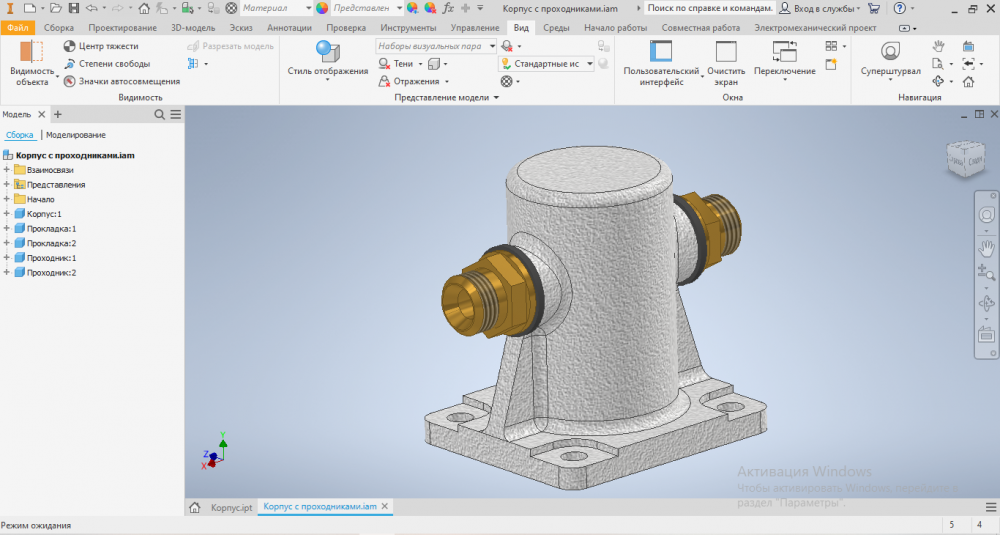Click the Open folder icon
The image size is (1000, 535).
[55, 8]
